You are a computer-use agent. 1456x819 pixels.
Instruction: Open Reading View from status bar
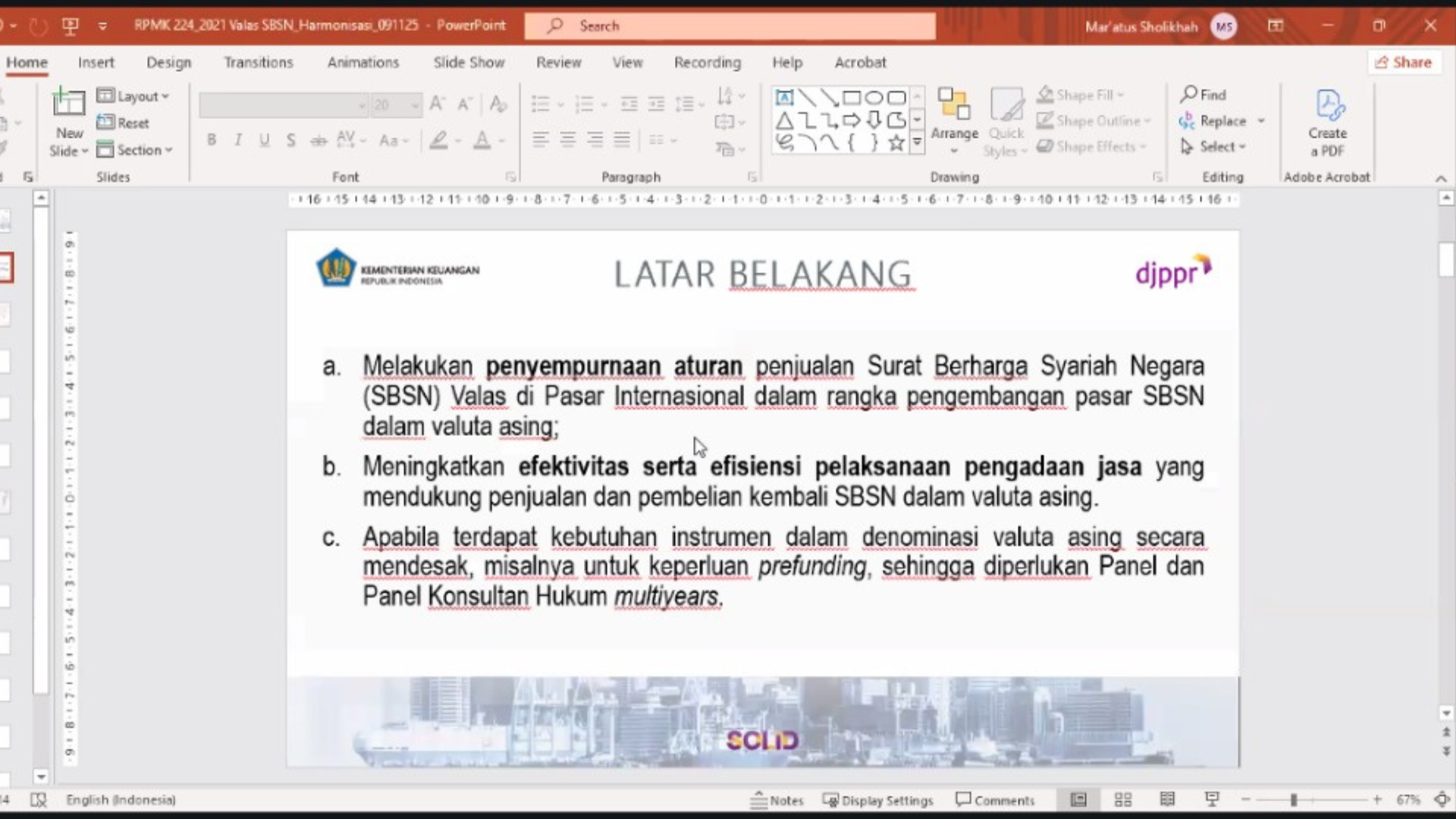1167,799
